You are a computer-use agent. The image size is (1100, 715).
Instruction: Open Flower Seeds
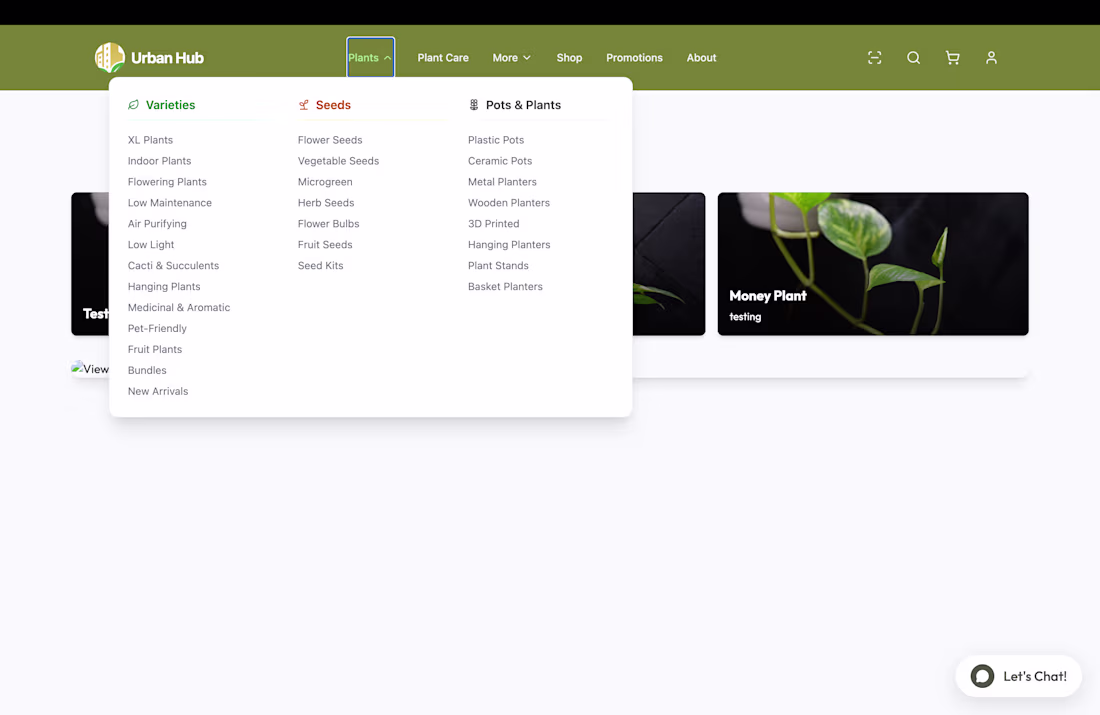(330, 140)
